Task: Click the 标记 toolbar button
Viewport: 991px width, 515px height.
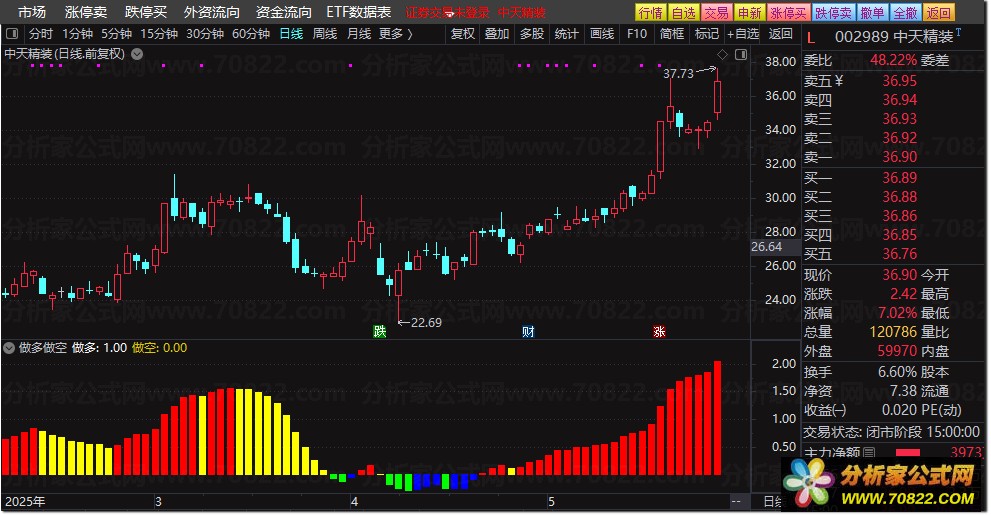Action: coord(706,33)
